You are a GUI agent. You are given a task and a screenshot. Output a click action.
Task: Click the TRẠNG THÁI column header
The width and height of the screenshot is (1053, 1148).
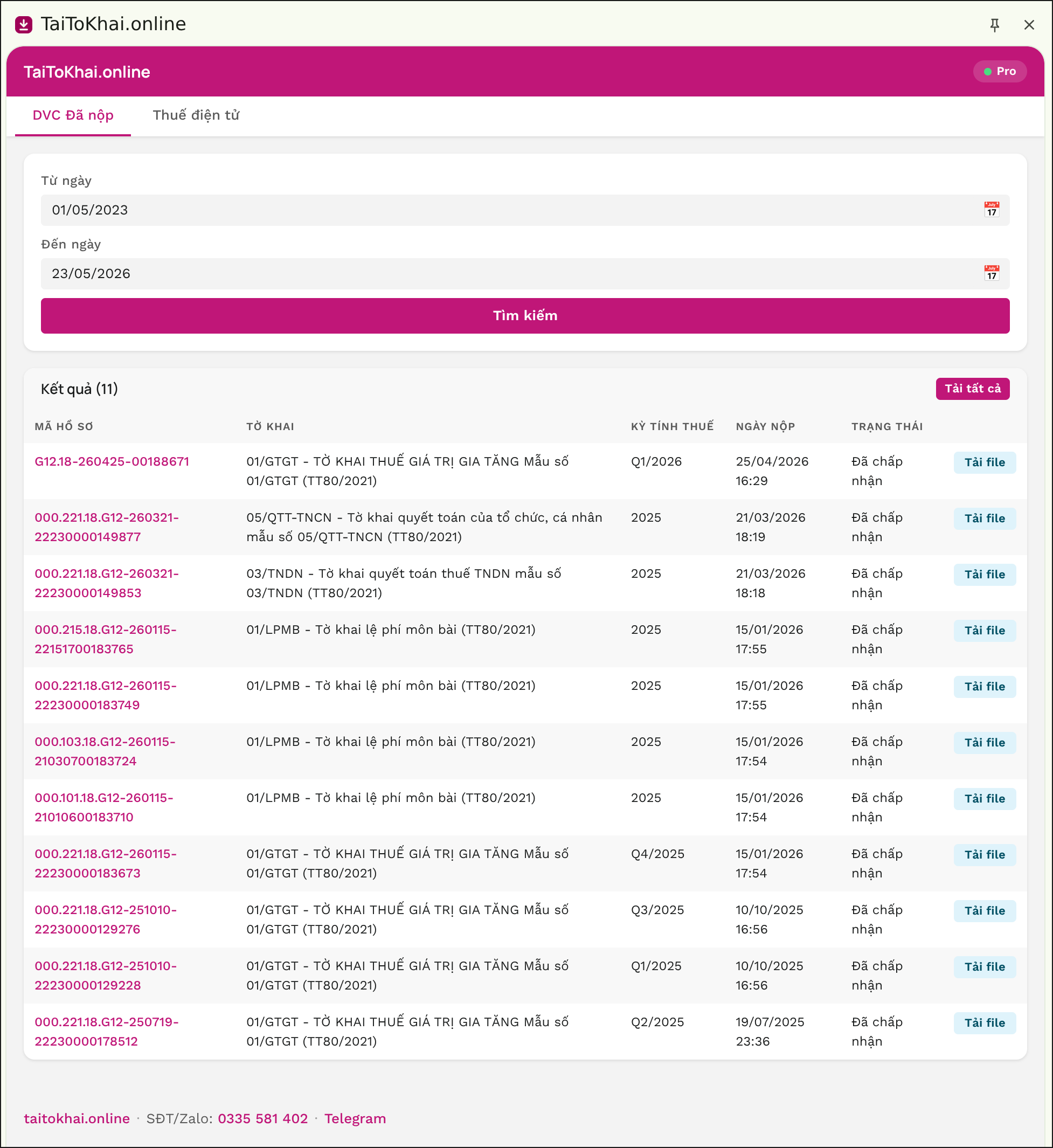886,426
